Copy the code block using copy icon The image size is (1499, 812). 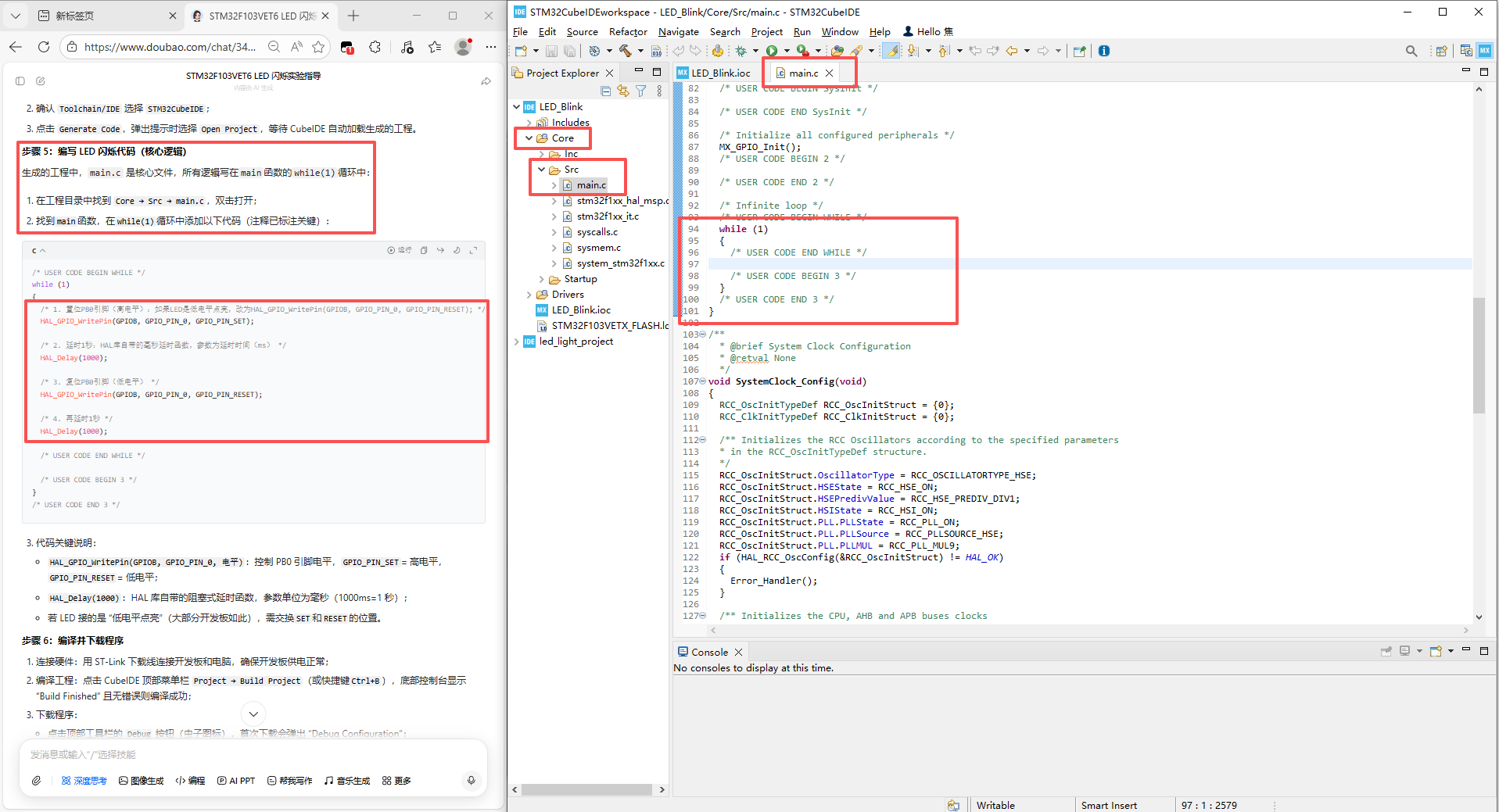[424, 250]
